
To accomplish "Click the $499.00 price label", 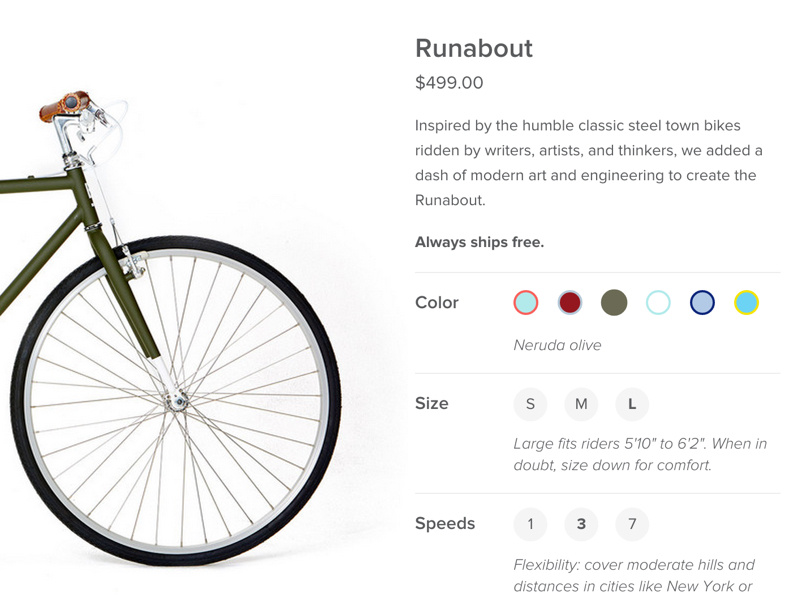I will coord(449,83).
